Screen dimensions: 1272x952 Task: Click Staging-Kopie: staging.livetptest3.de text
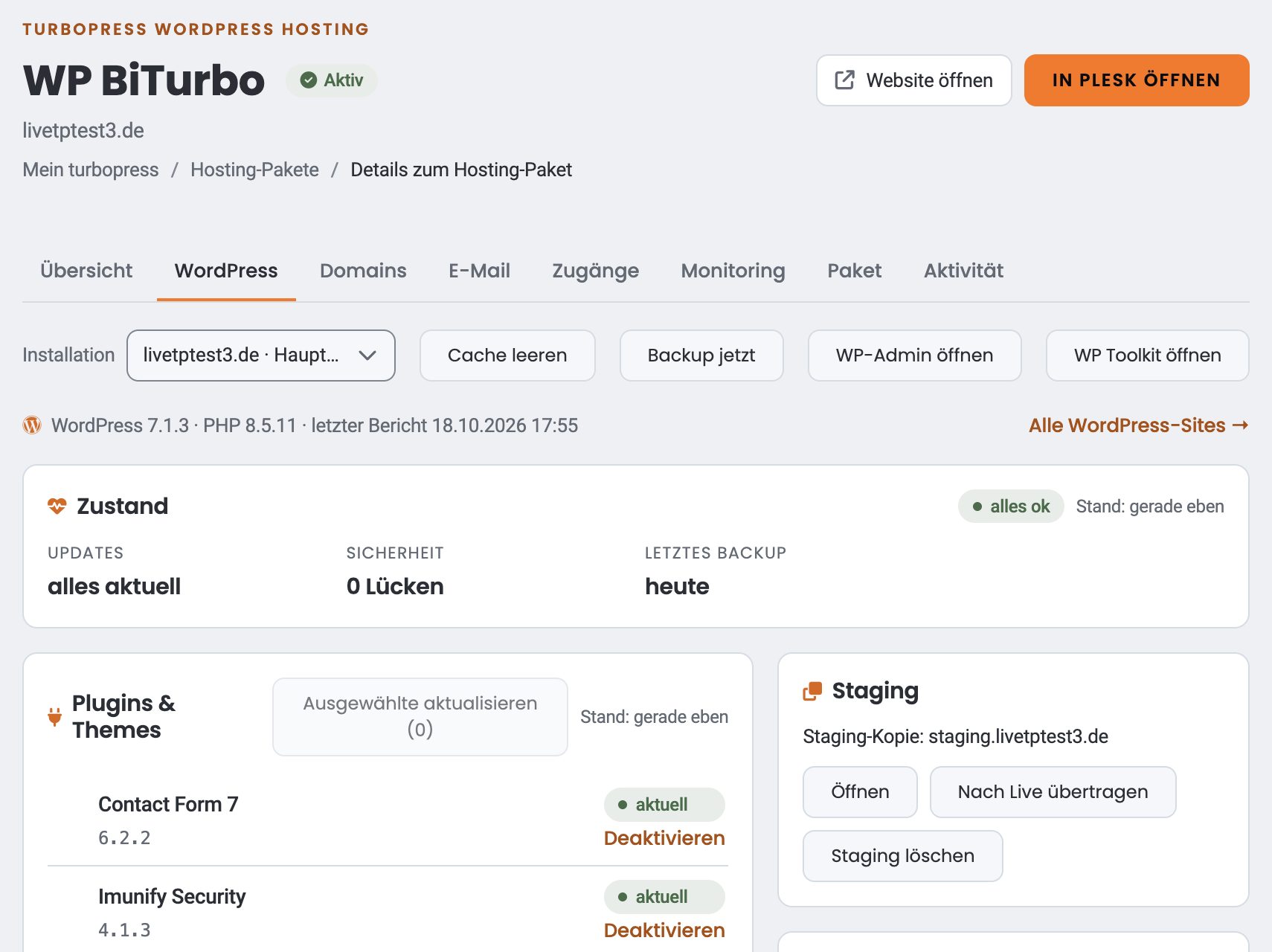(956, 737)
